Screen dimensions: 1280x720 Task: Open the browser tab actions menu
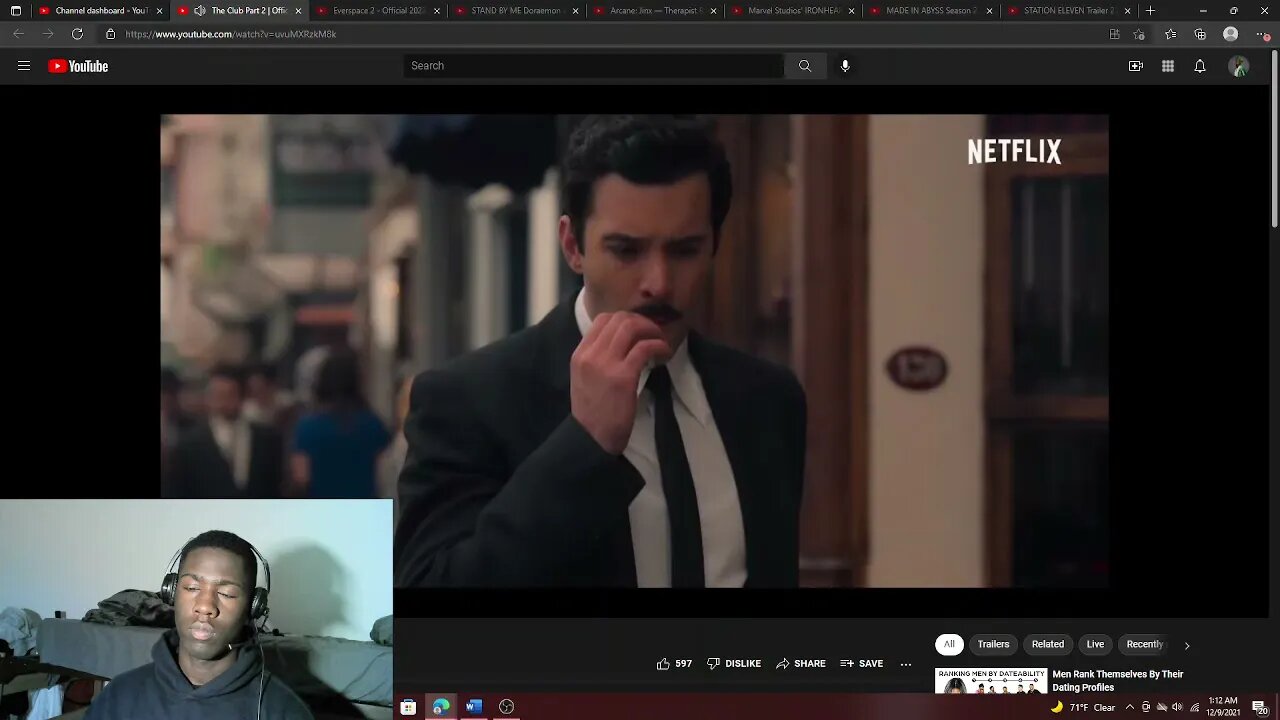[x=16, y=11]
